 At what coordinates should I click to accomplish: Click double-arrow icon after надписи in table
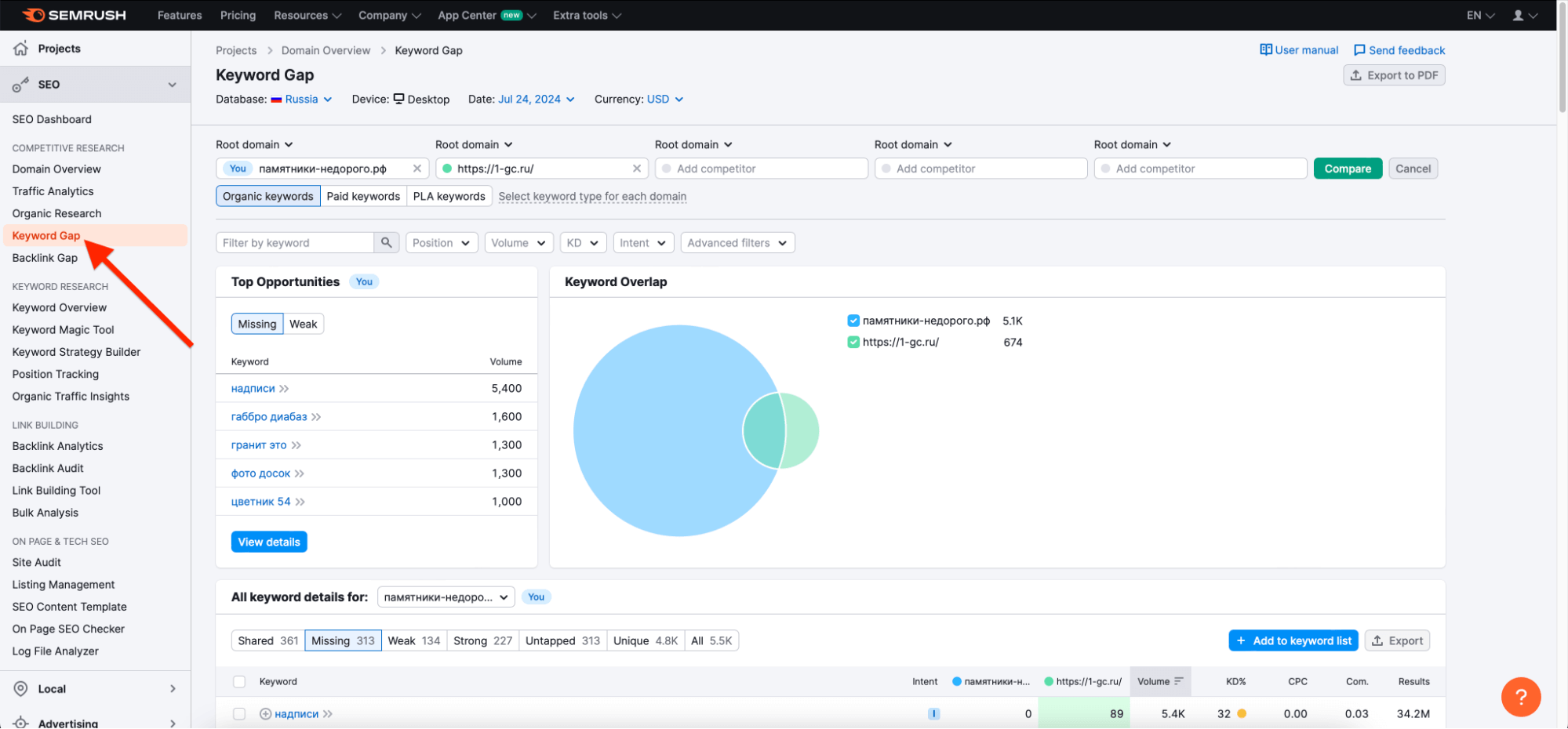pyautogui.click(x=327, y=714)
